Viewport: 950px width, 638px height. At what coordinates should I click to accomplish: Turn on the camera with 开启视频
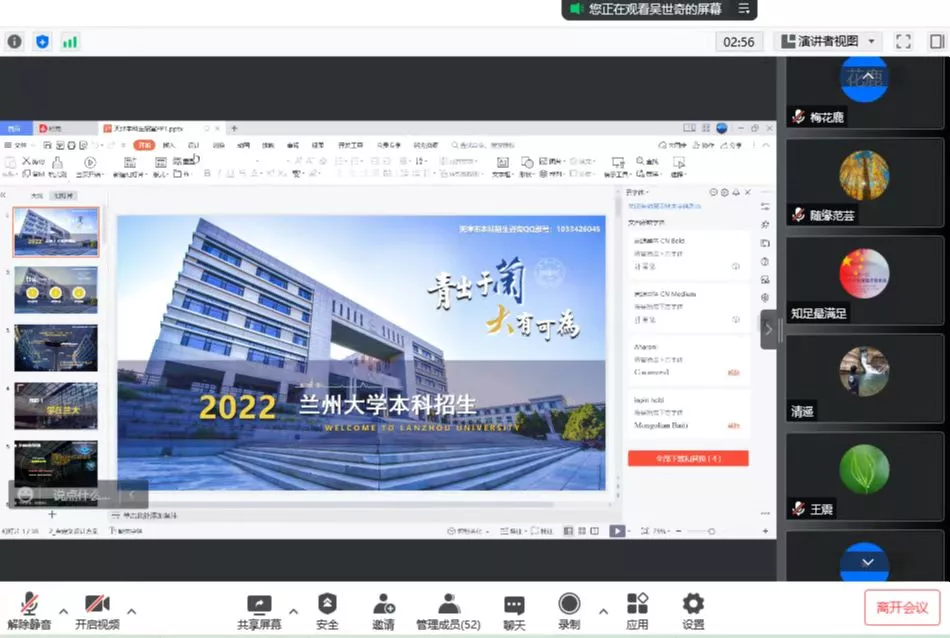(97, 611)
